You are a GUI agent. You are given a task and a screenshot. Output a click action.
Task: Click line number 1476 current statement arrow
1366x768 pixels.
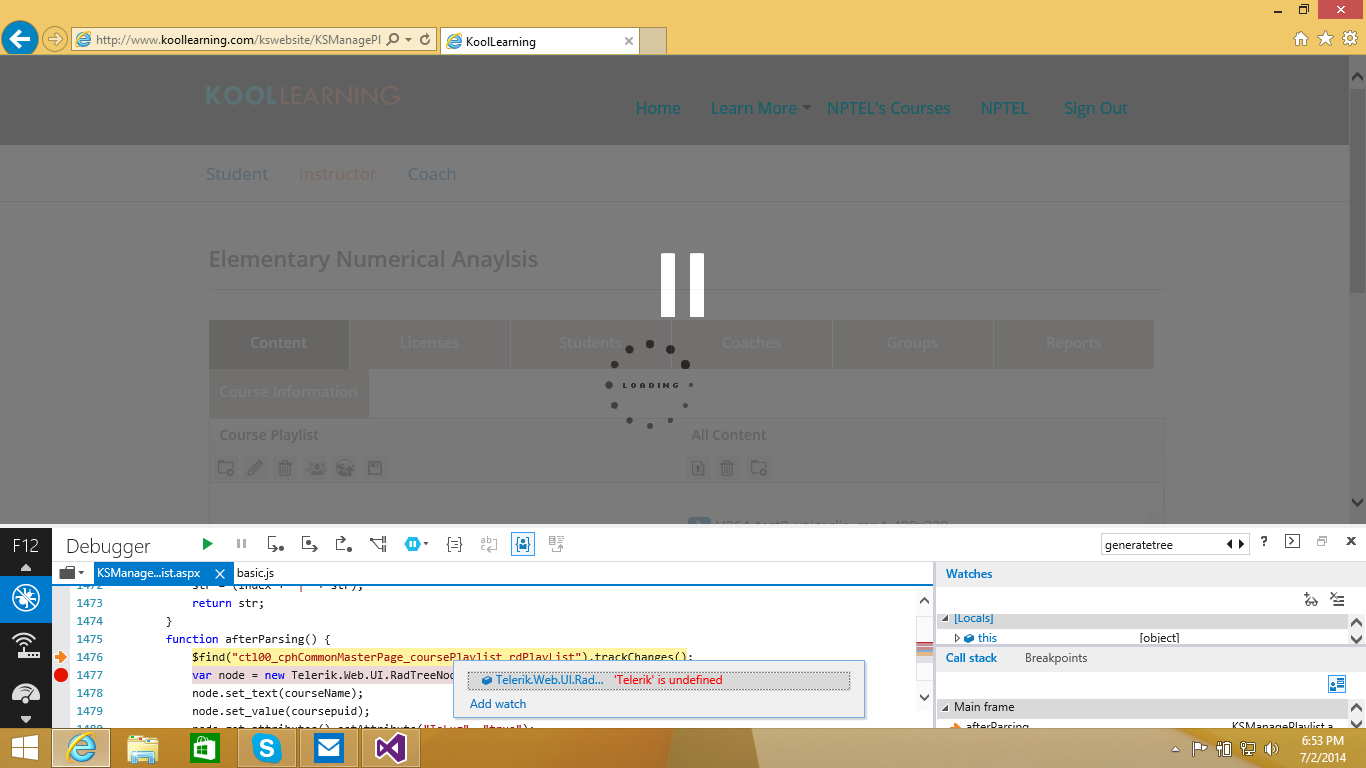(60, 657)
